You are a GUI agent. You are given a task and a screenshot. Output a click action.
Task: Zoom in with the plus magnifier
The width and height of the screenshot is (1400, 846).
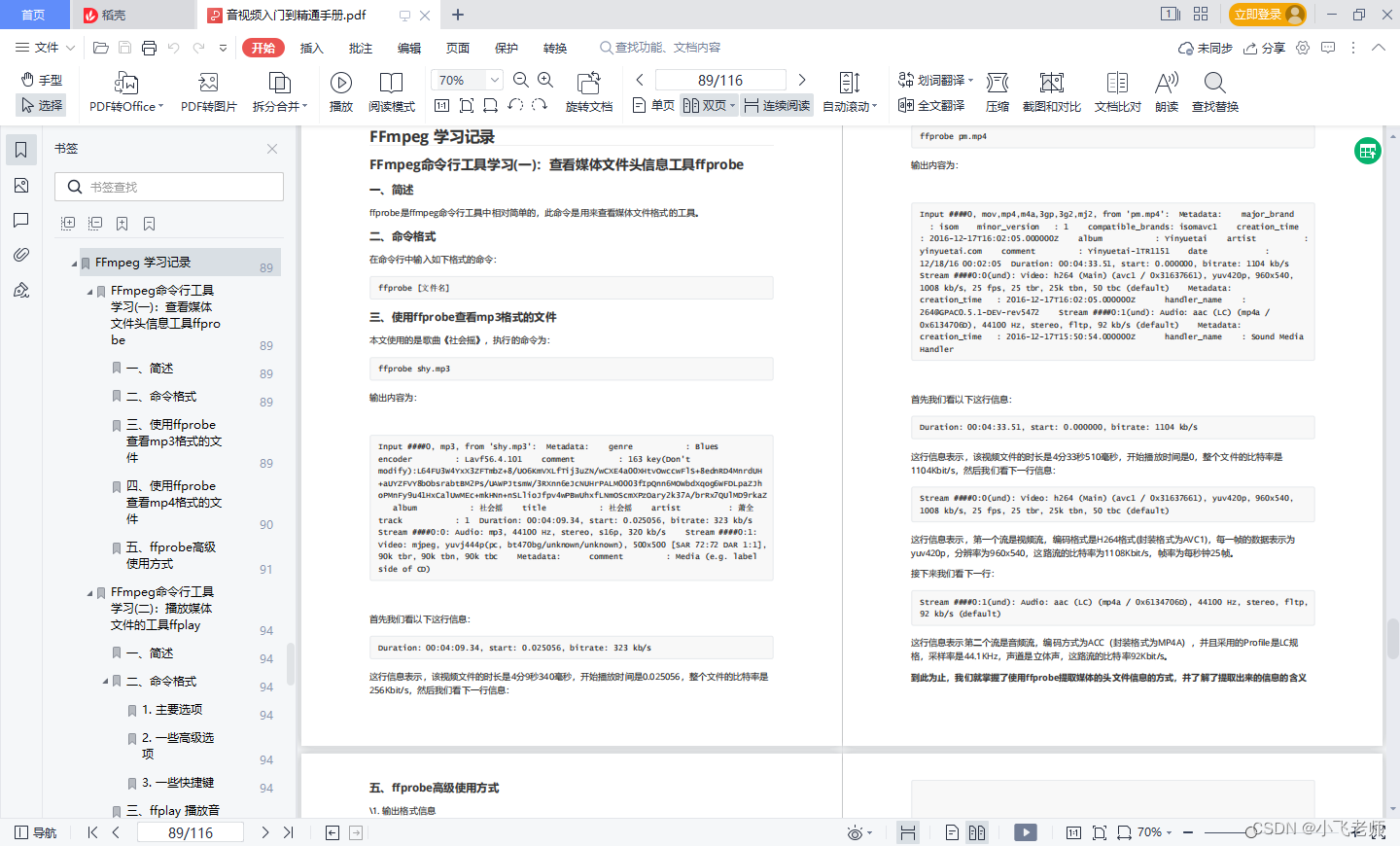click(x=545, y=80)
